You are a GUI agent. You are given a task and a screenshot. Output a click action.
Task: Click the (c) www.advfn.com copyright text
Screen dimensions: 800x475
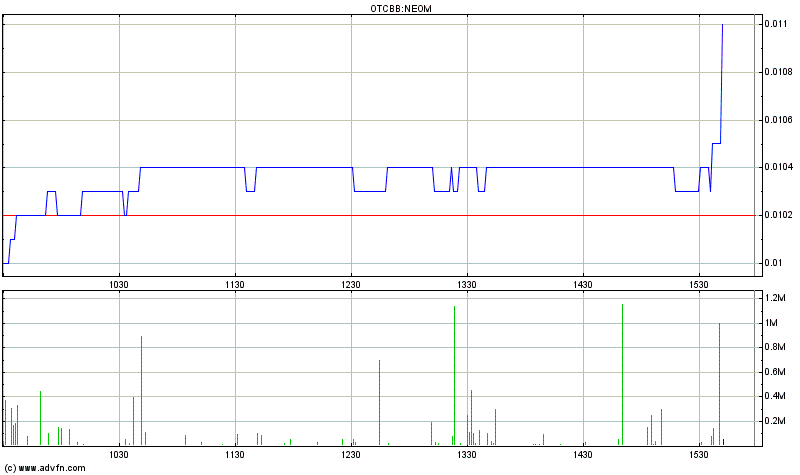click(x=45, y=468)
